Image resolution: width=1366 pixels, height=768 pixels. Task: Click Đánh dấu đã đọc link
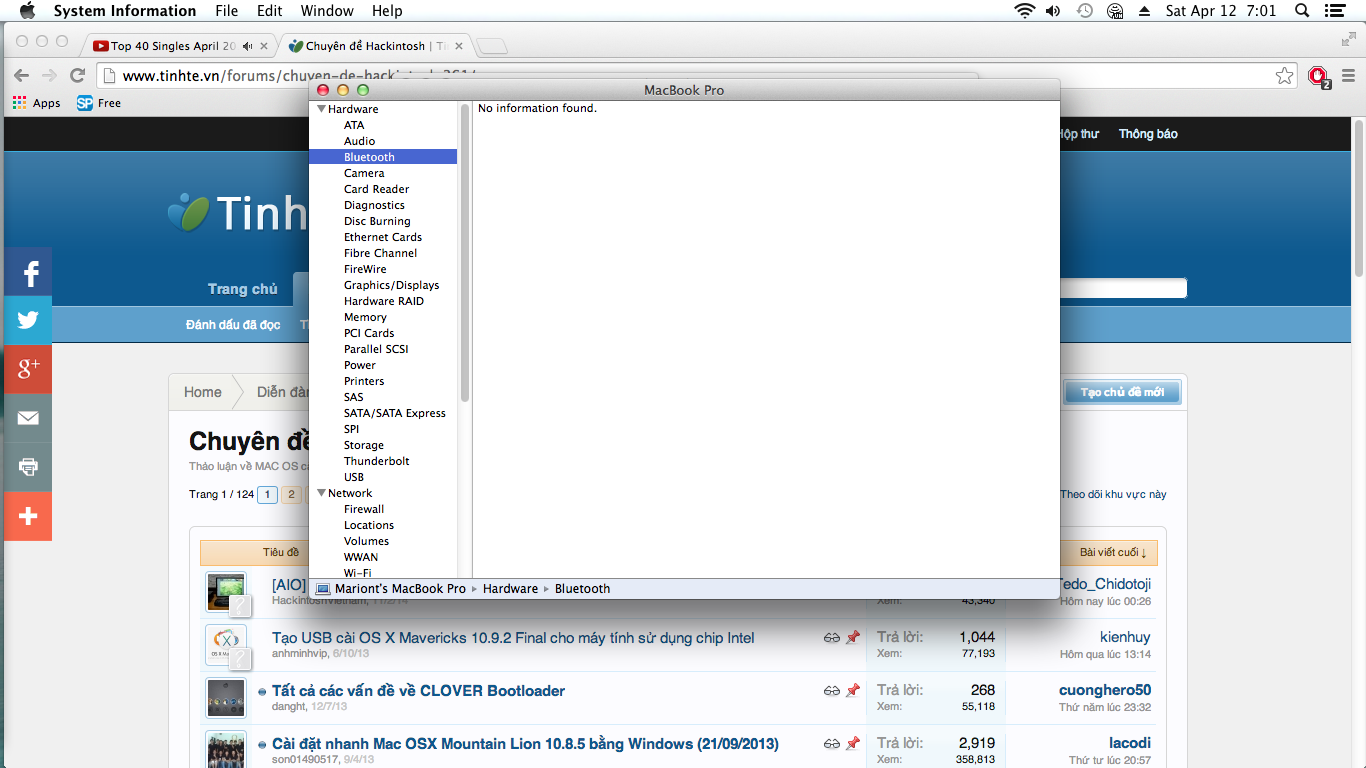point(233,325)
